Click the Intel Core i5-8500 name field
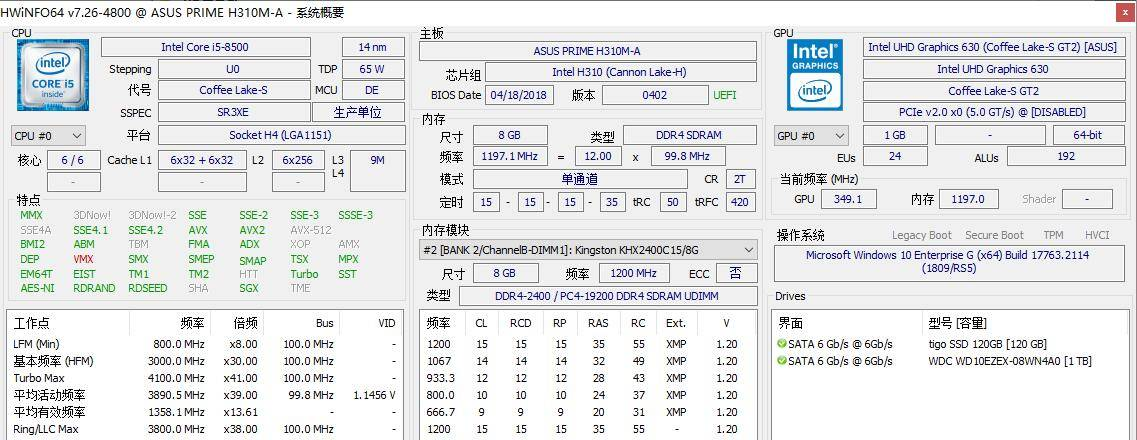This screenshot has height=440, width=1137. tap(205, 47)
